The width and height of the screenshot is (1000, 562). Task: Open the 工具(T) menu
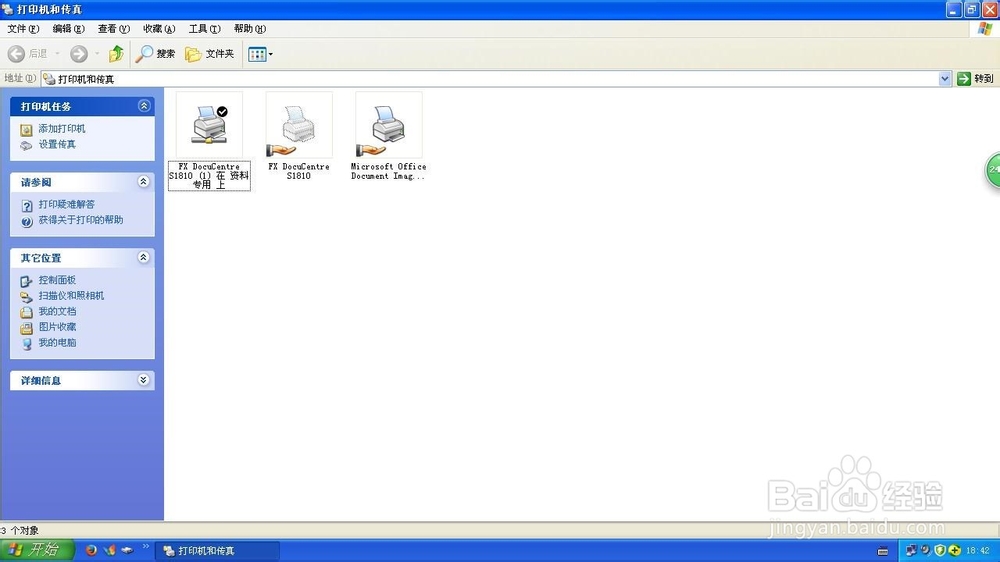click(204, 29)
